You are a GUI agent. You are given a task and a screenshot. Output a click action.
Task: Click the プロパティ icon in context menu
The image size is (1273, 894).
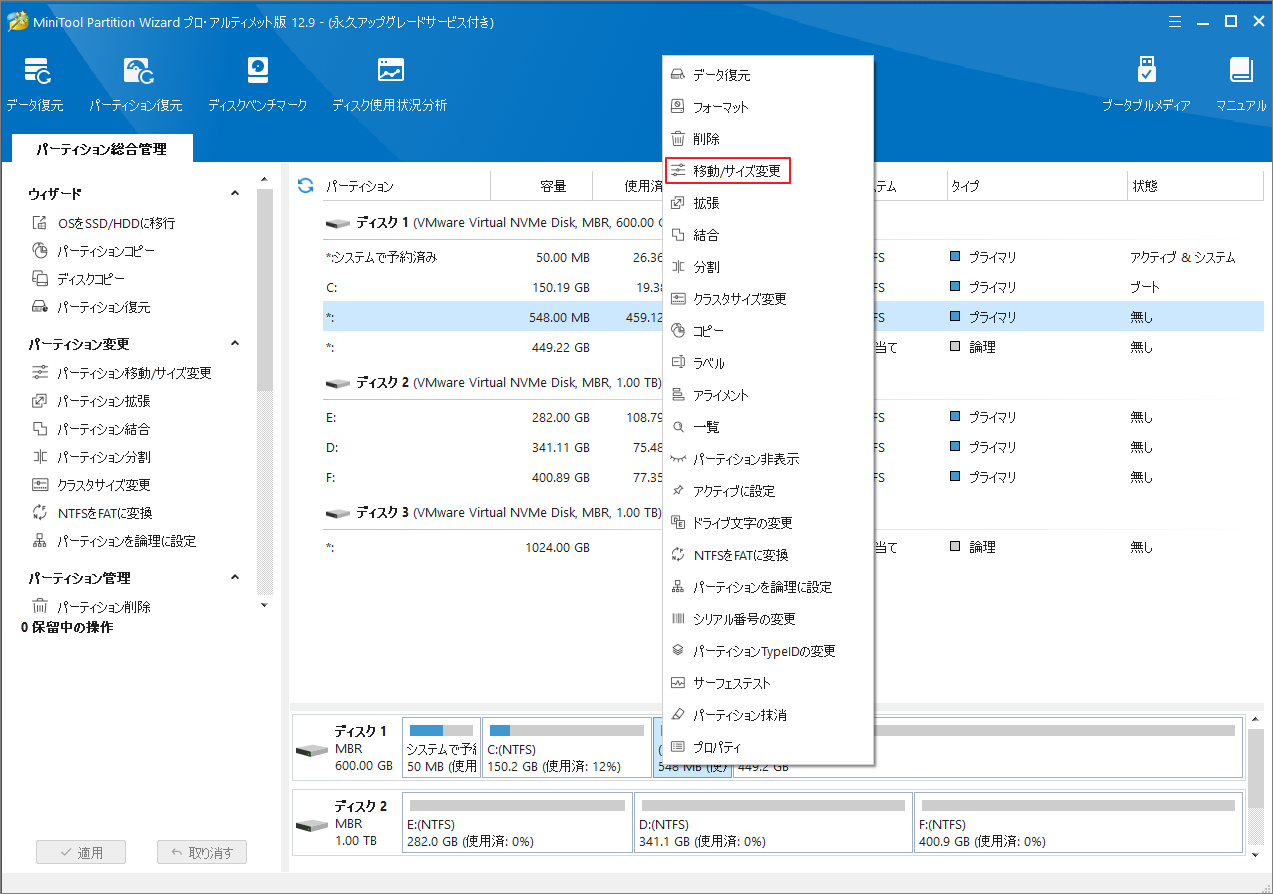678,747
